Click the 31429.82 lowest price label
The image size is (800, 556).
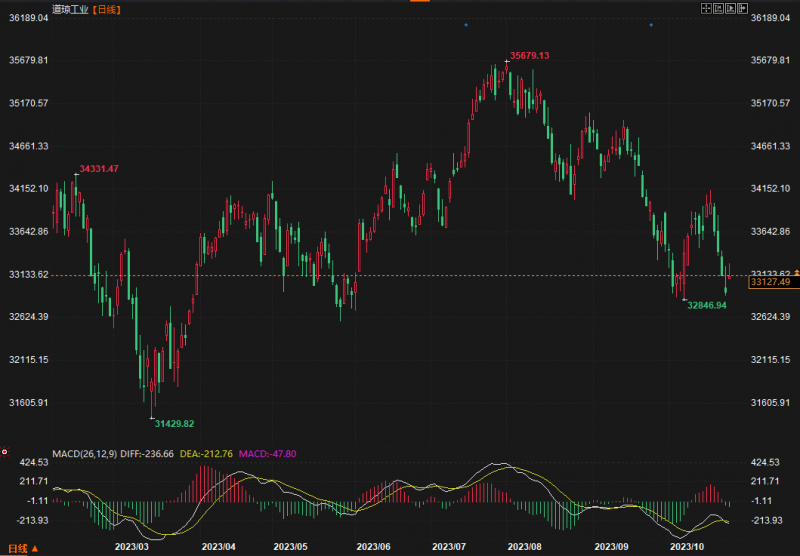tap(174, 423)
